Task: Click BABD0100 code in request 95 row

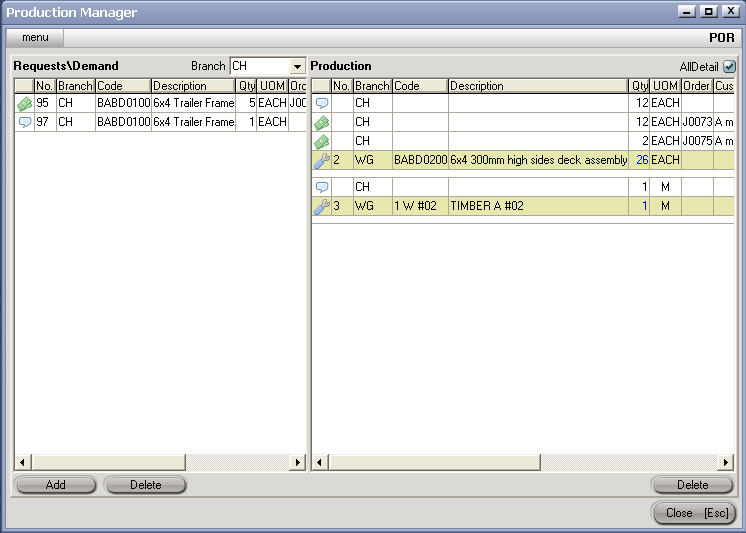Action: pyautogui.click(x=123, y=103)
